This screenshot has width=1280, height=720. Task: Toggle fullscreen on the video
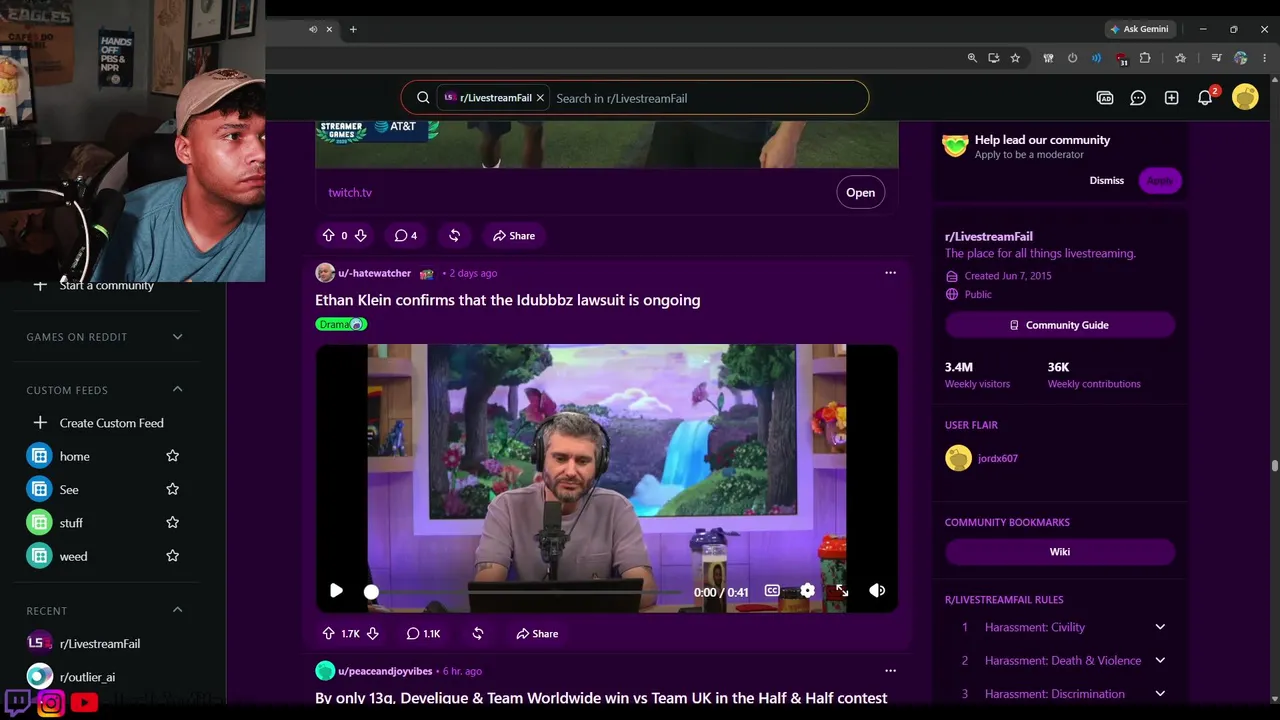[x=842, y=591]
